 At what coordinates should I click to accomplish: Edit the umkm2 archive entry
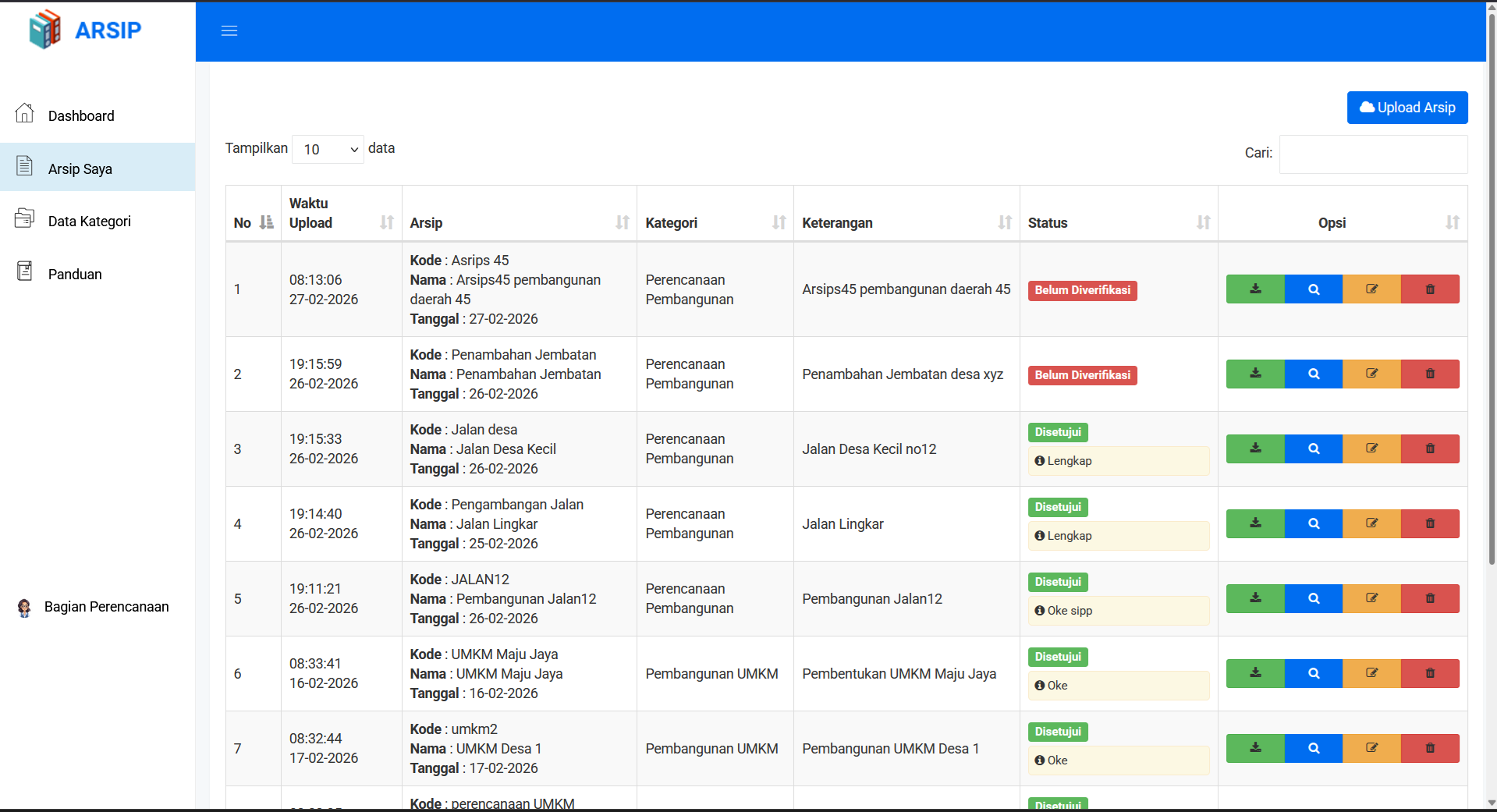(1371, 748)
